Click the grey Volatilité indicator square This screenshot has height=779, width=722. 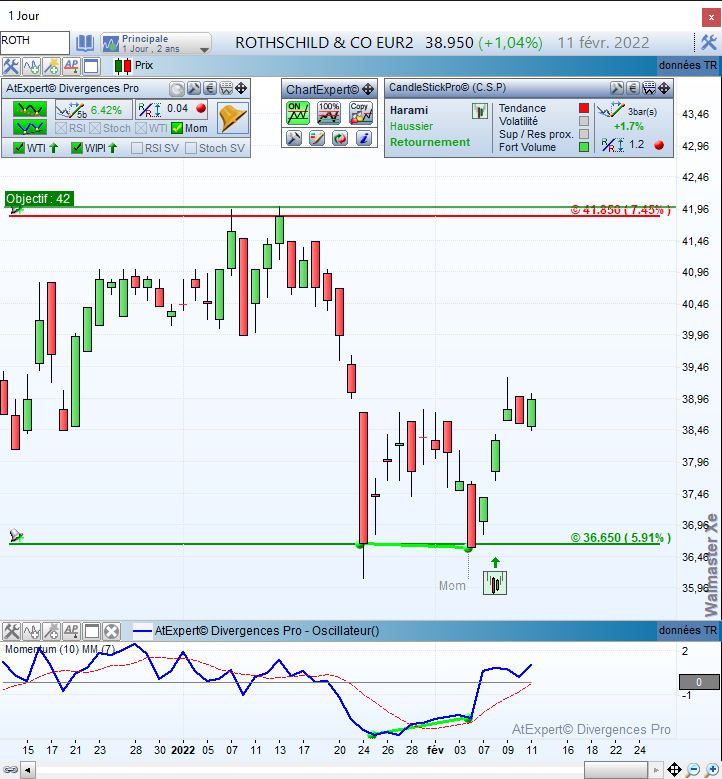coord(584,121)
